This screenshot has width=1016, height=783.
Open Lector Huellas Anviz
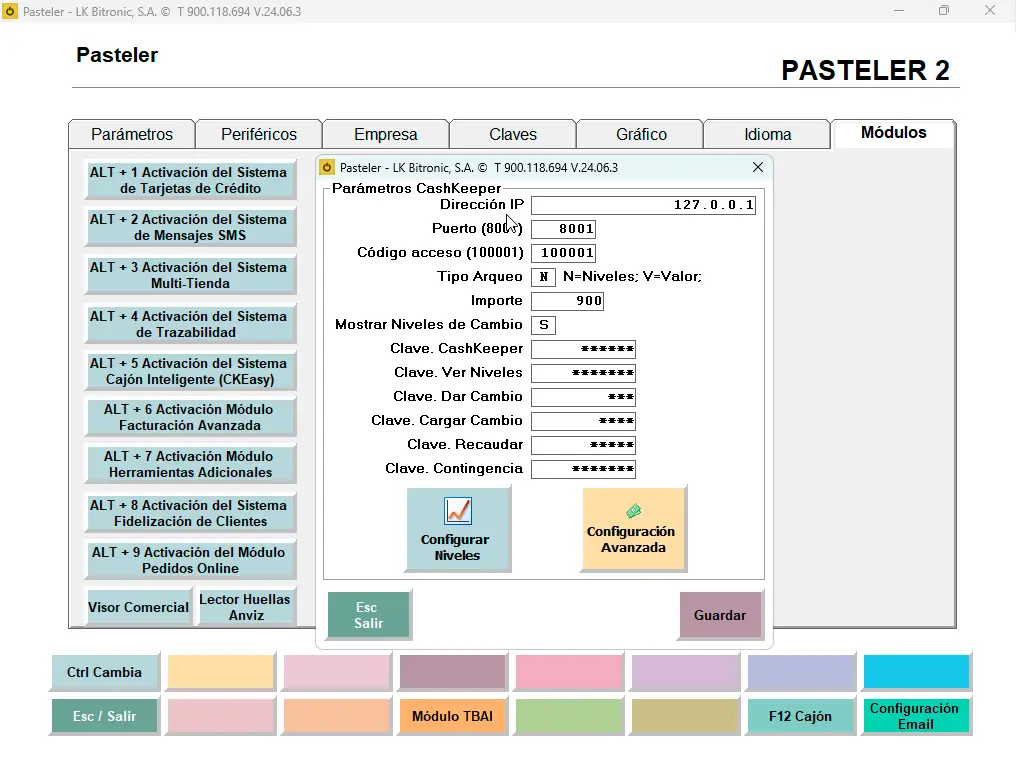(245, 607)
